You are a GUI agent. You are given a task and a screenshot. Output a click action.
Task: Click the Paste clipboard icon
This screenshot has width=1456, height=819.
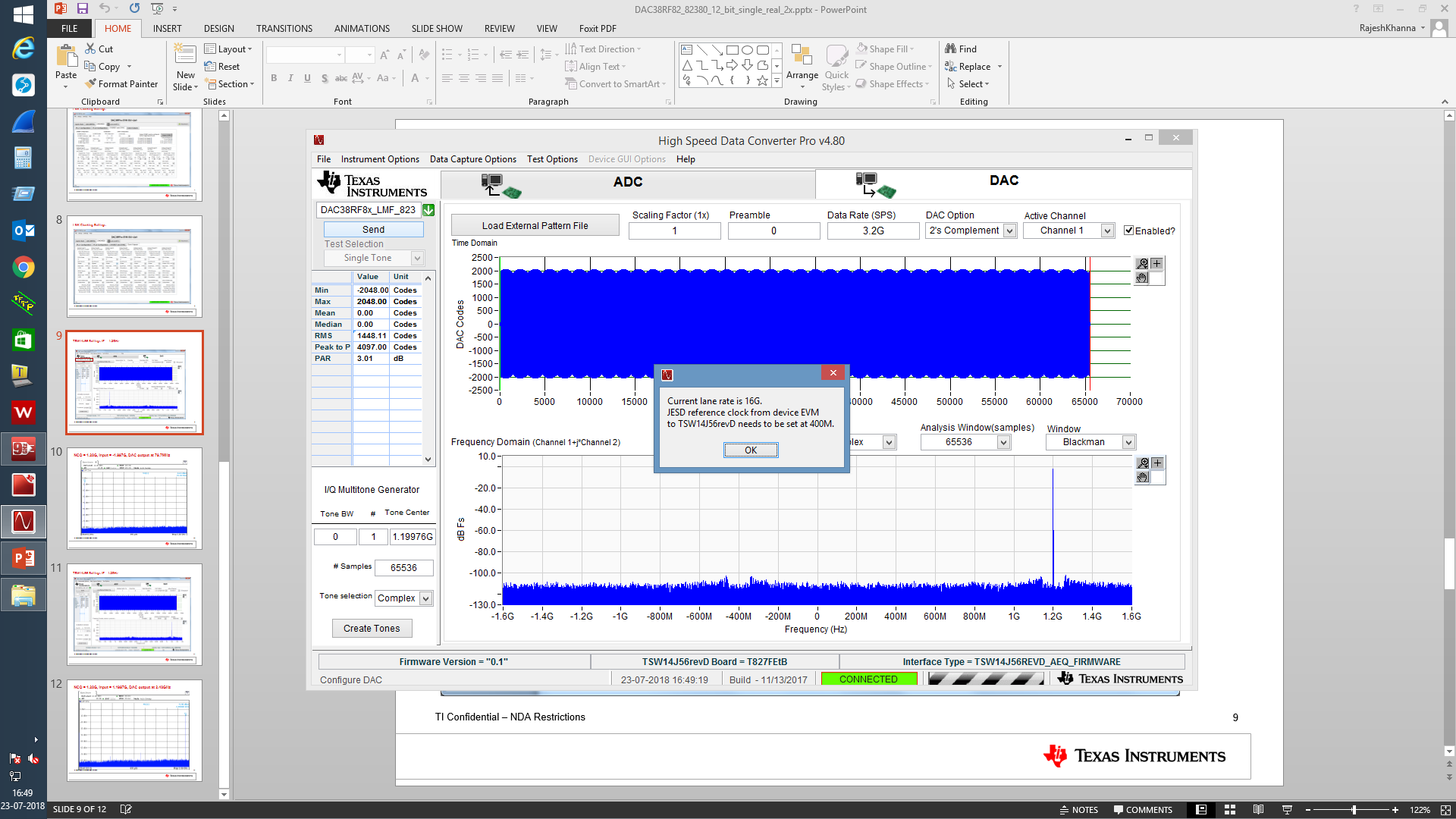tap(66, 55)
